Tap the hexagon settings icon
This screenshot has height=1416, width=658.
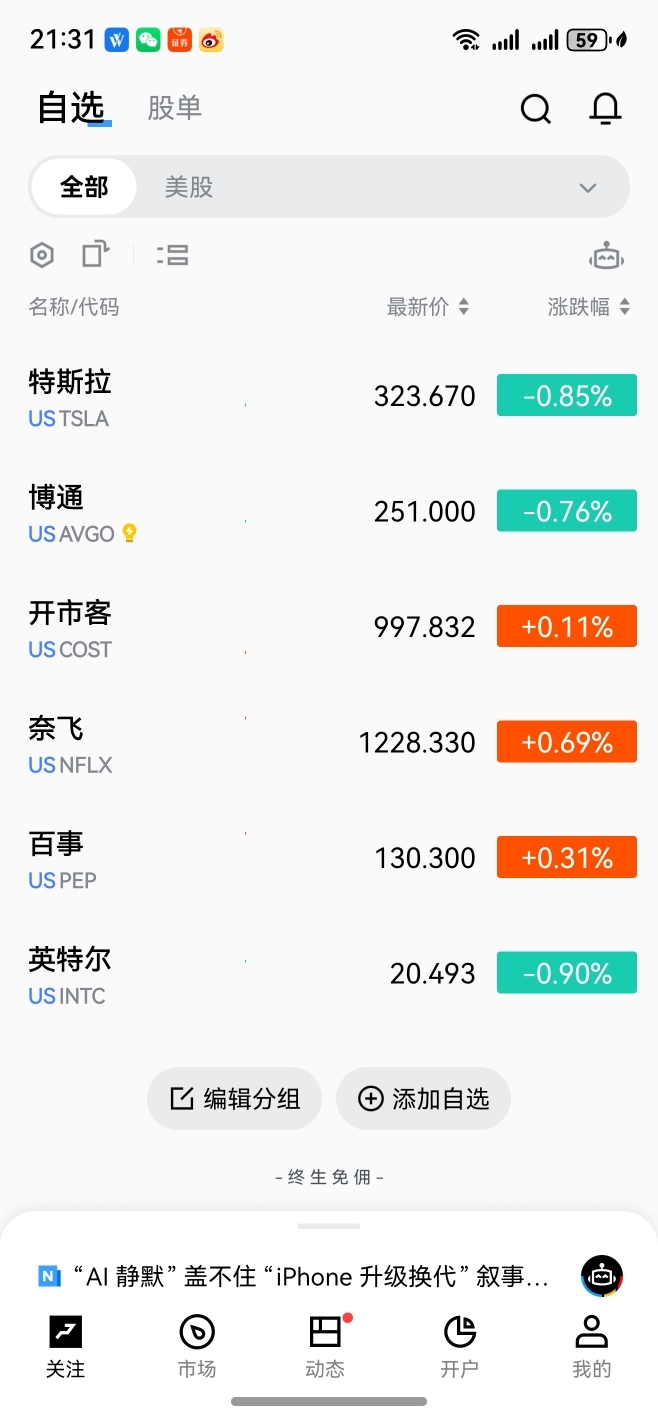(x=41, y=255)
